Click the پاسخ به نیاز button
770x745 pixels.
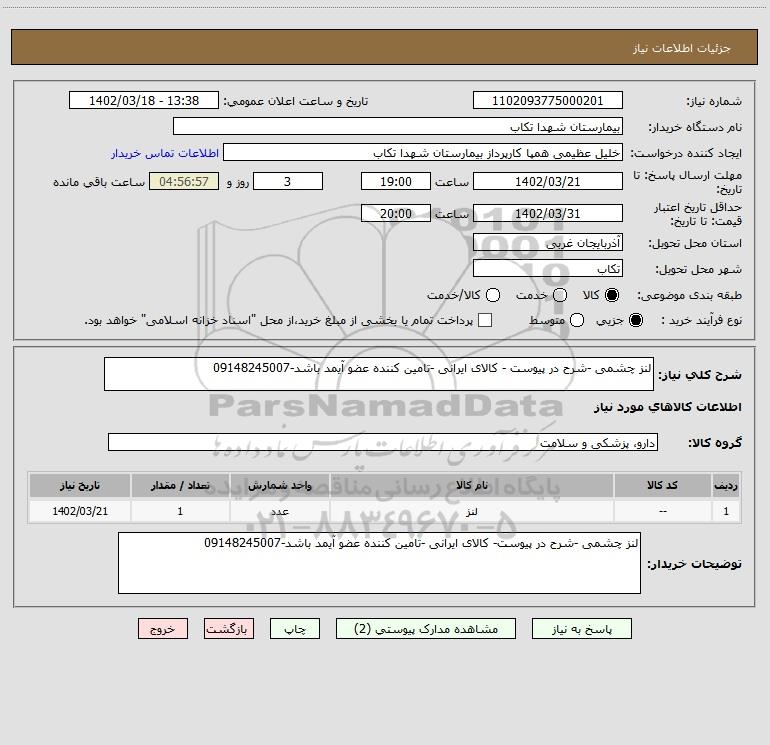point(581,629)
